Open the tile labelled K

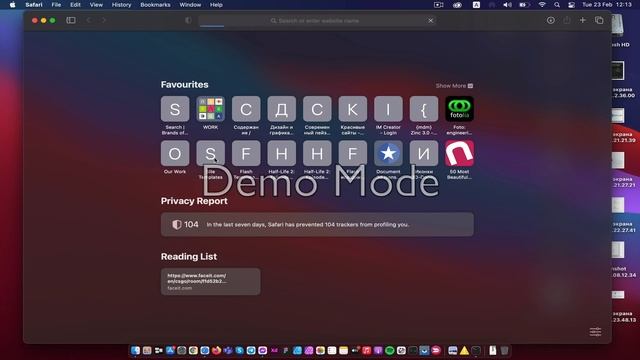(x=353, y=109)
